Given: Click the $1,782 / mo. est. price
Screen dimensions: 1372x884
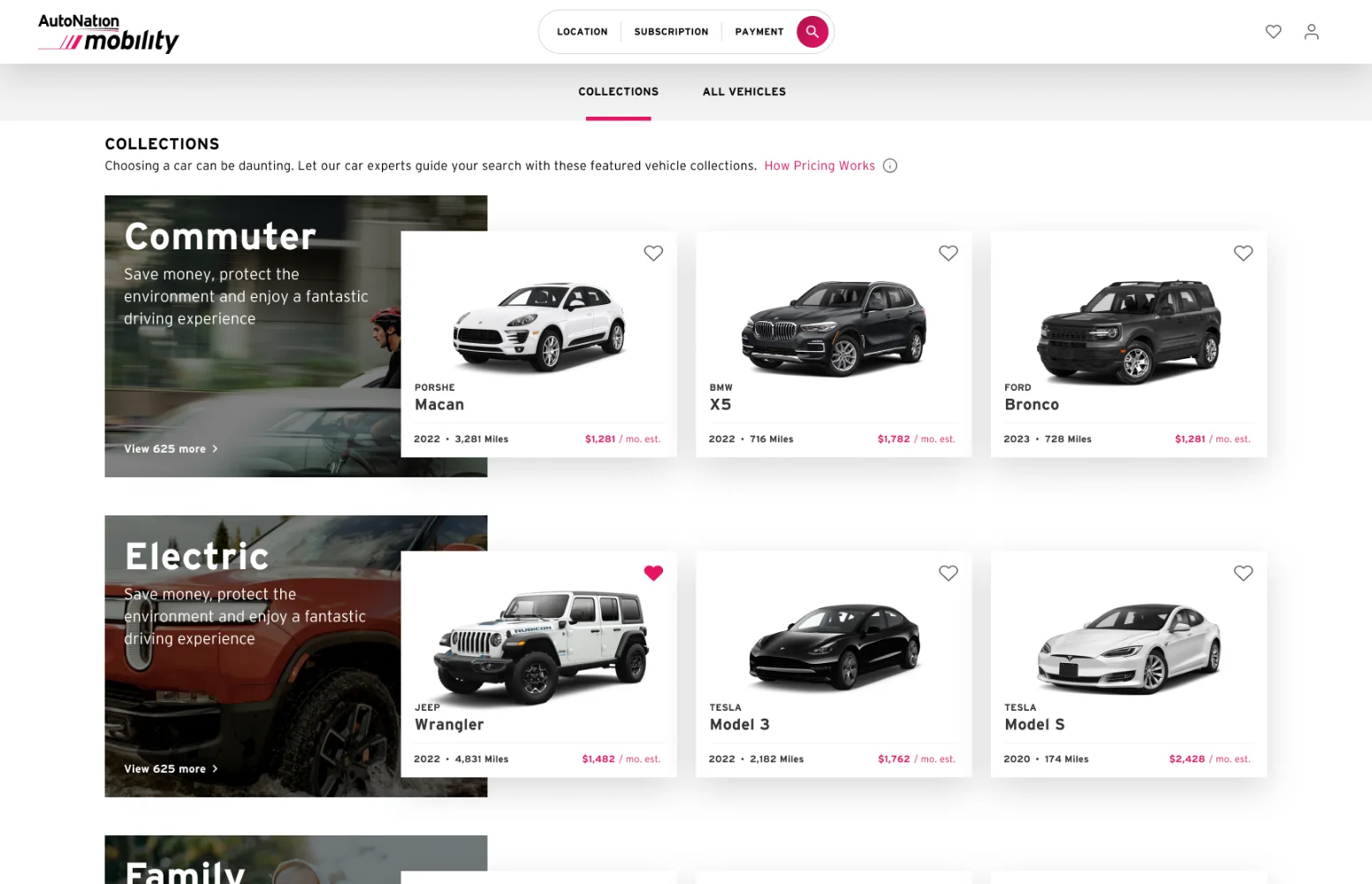Looking at the screenshot, I should (916, 439).
